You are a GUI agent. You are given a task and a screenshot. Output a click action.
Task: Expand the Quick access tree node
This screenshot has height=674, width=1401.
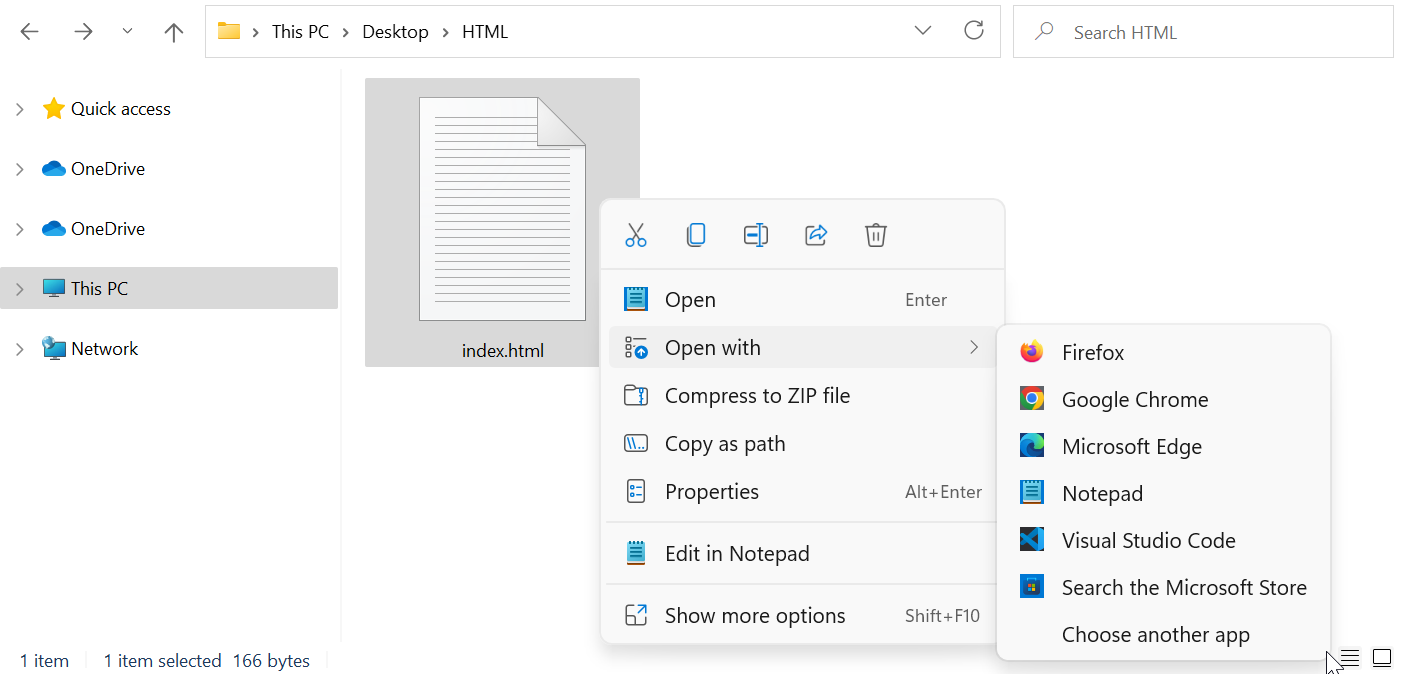pyautogui.click(x=20, y=109)
